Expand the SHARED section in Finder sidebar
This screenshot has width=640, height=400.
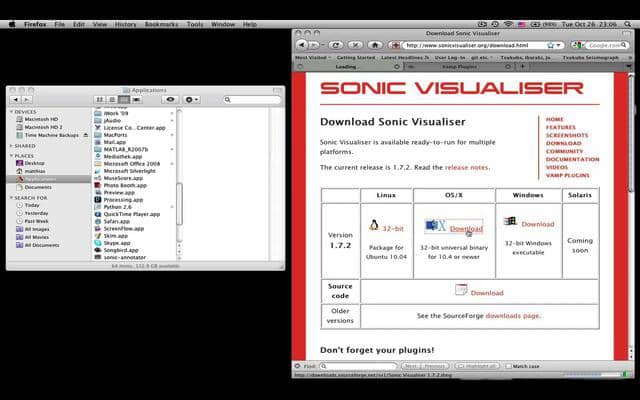click(11, 146)
